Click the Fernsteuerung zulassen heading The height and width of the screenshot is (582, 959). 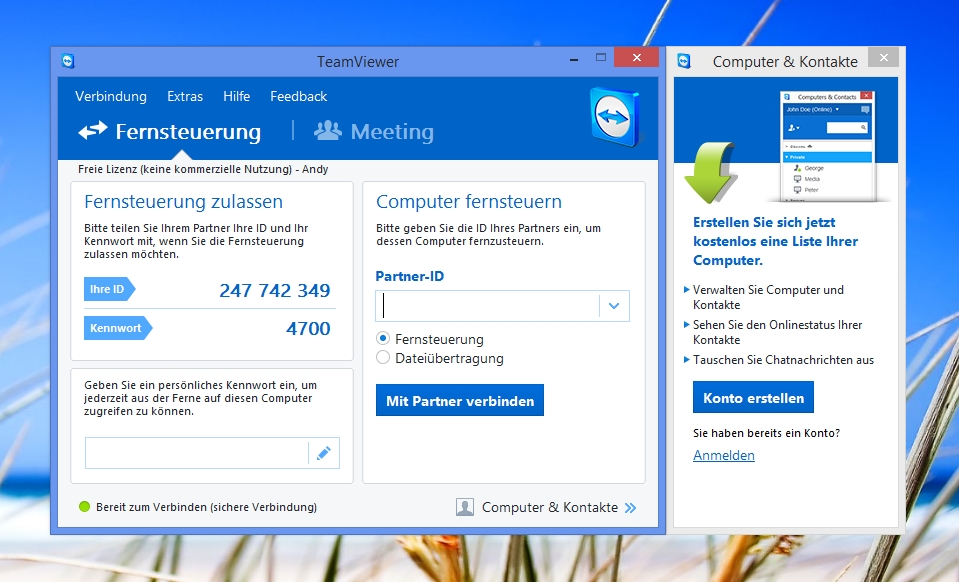click(183, 201)
